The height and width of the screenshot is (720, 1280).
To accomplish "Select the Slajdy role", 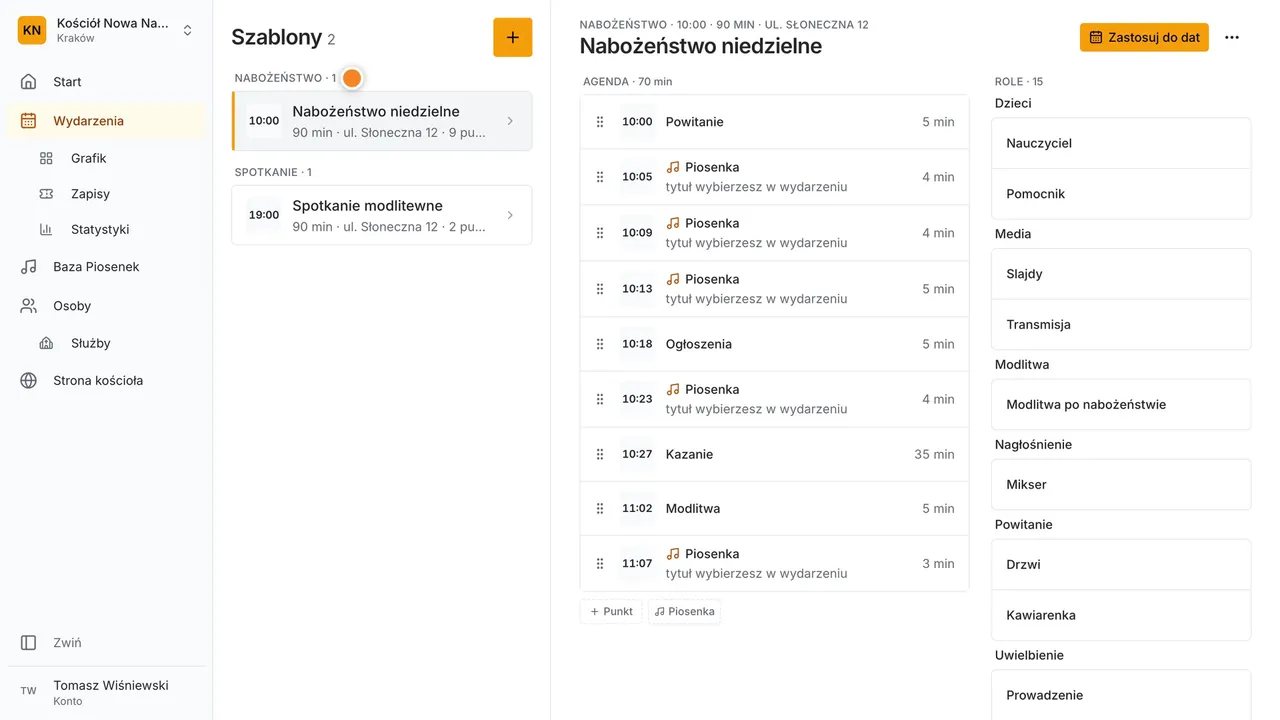I will pos(1121,274).
